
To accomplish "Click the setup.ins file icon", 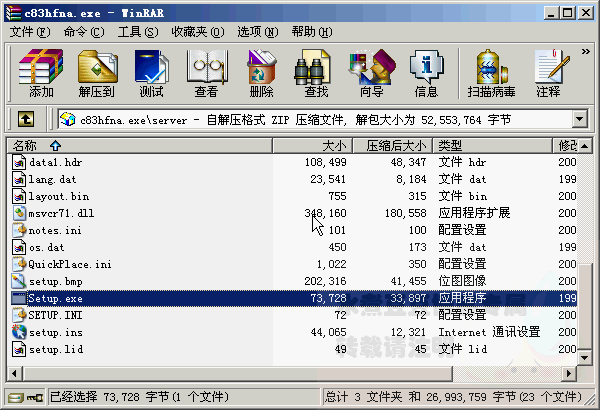I will click(x=19, y=332).
